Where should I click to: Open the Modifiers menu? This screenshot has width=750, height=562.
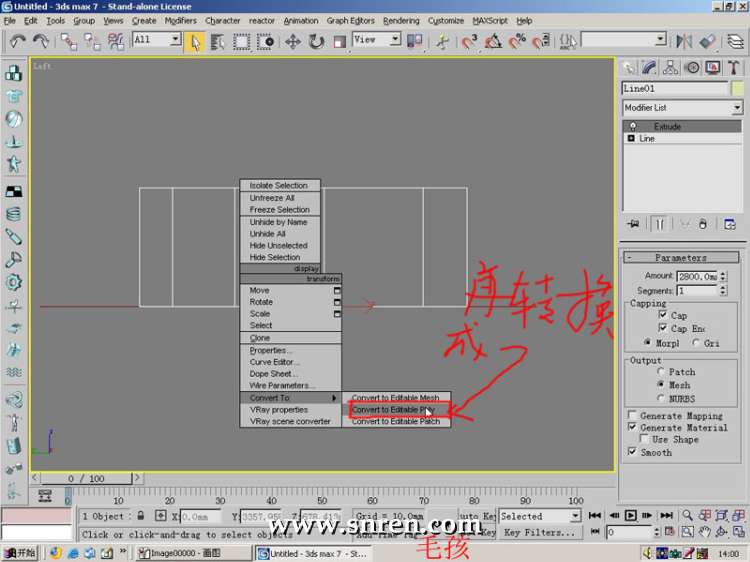point(180,21)
